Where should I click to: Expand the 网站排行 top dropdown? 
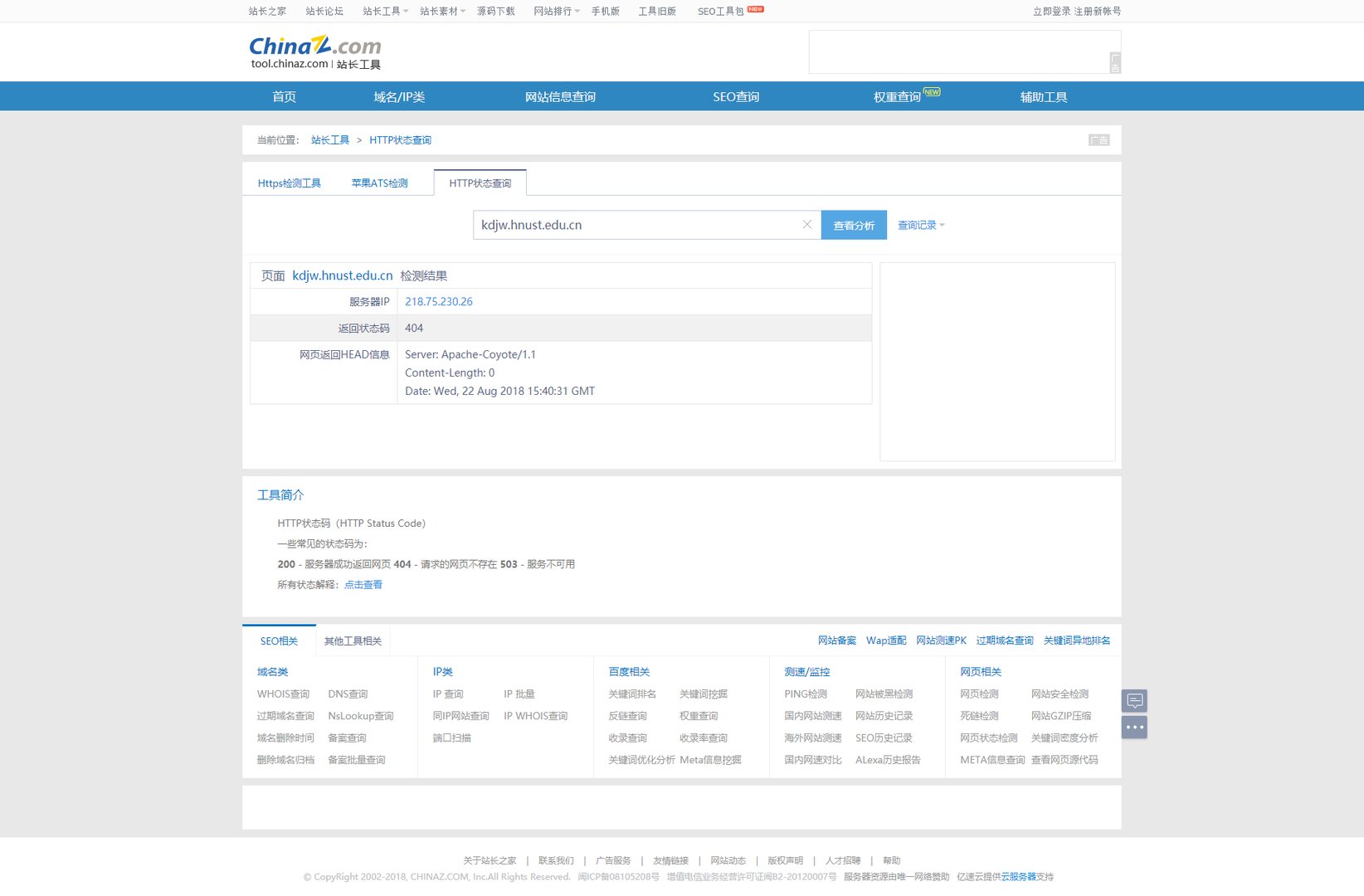click(556, 12)
